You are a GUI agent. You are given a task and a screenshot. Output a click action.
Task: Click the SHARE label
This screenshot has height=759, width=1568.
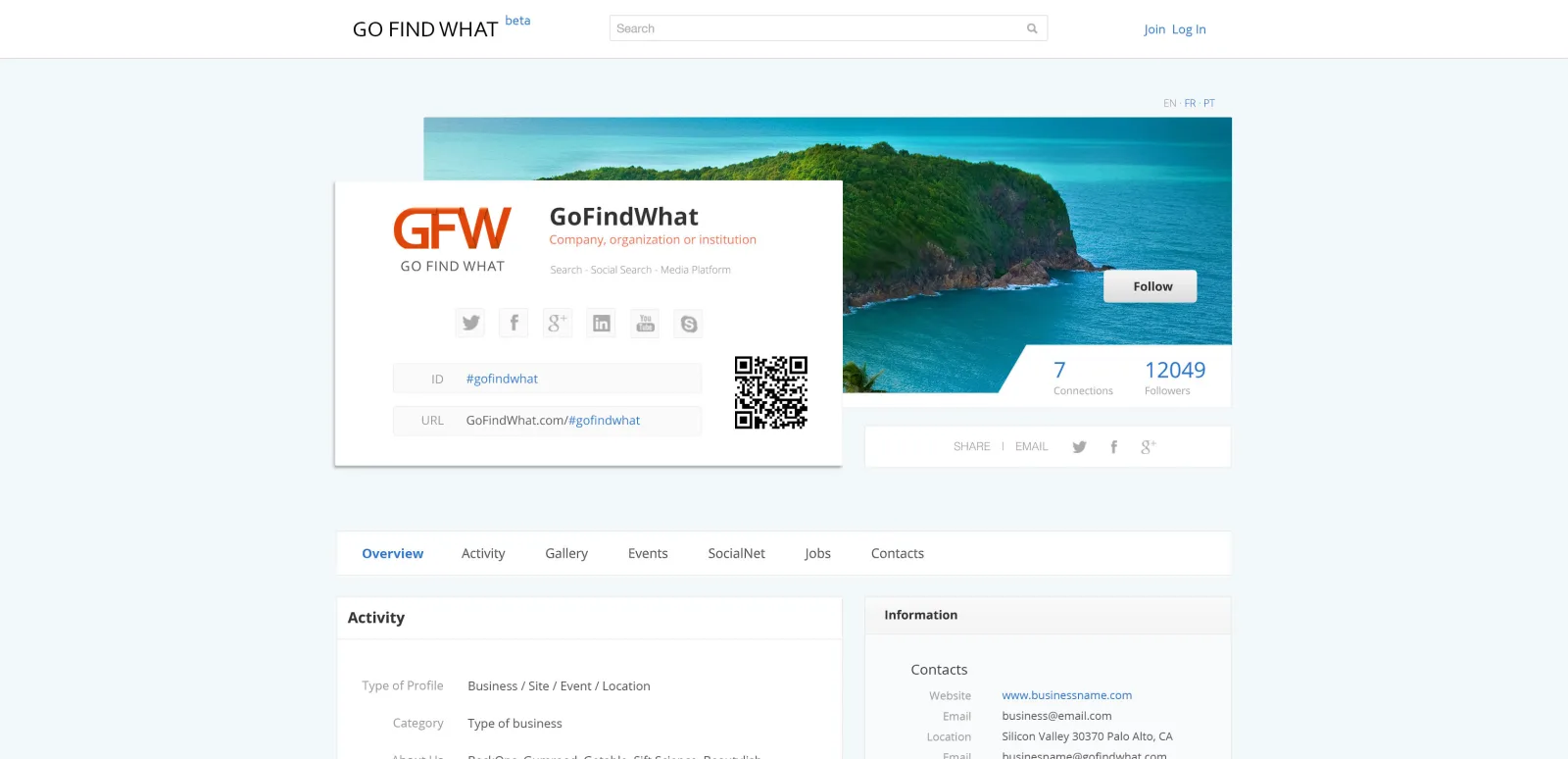pyautogui.click(x=972, y=446)
